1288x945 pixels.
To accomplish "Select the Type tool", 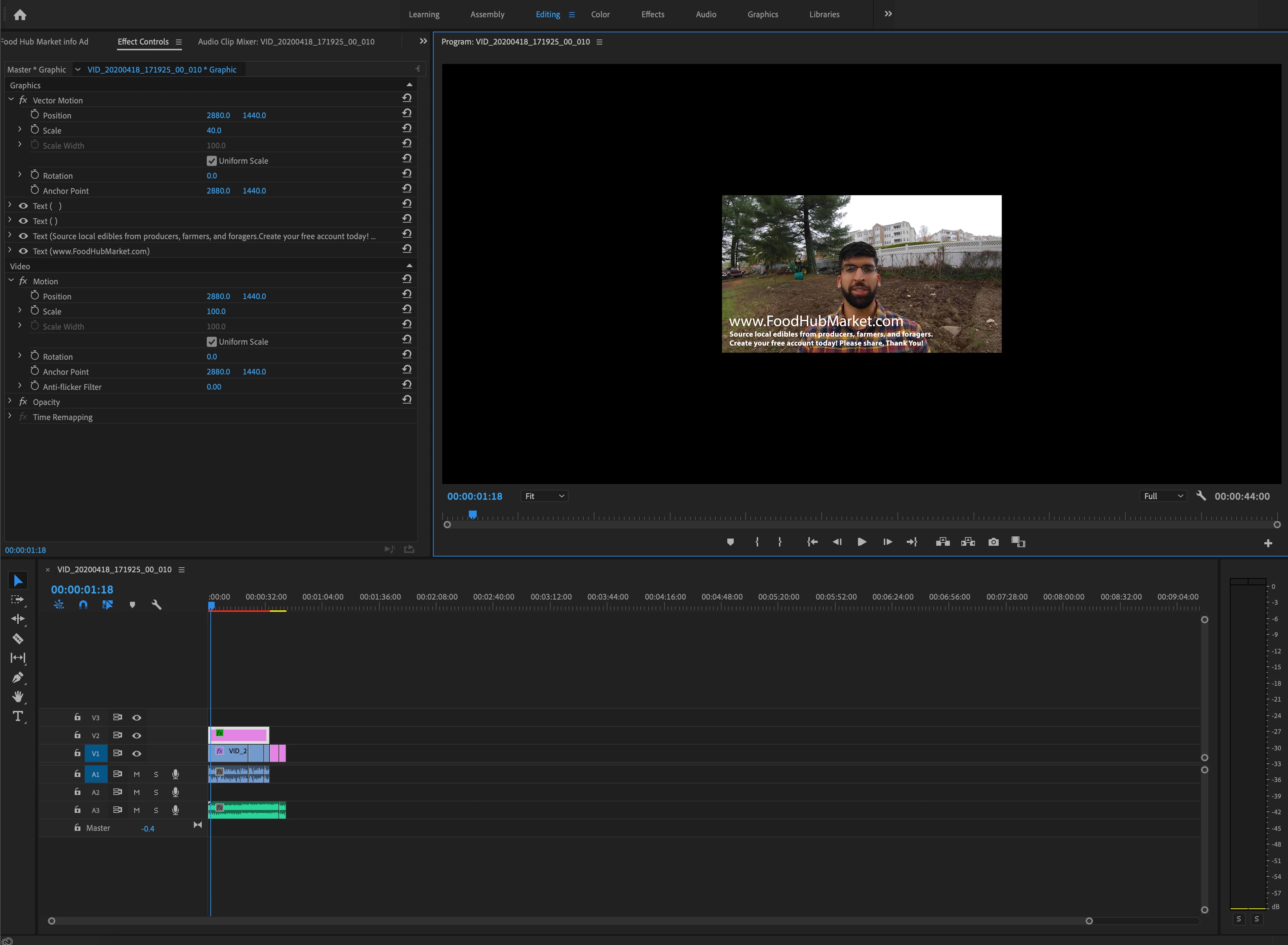I will tap(18, 716).
